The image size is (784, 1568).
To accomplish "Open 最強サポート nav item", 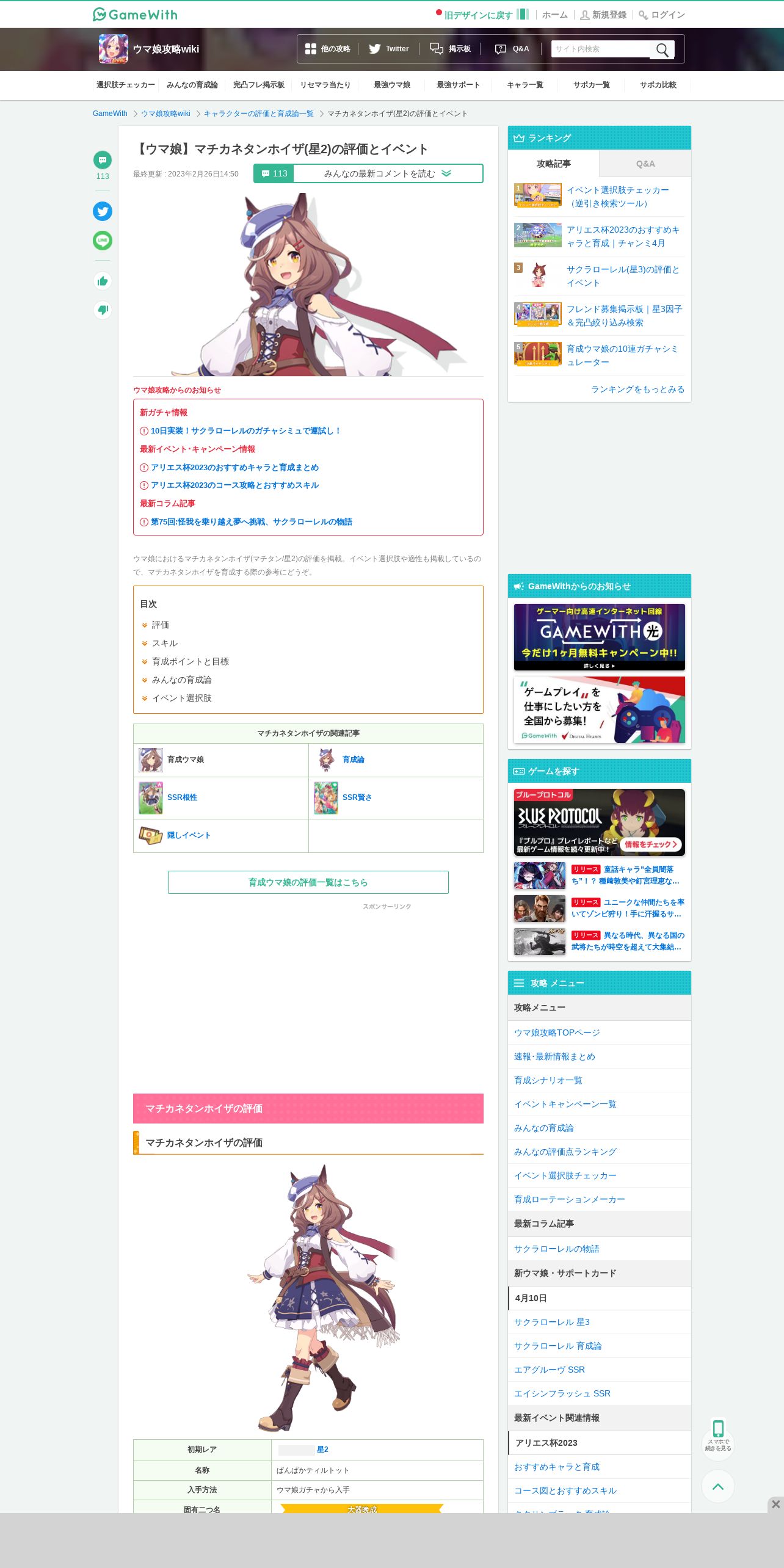I will [459, 85].
